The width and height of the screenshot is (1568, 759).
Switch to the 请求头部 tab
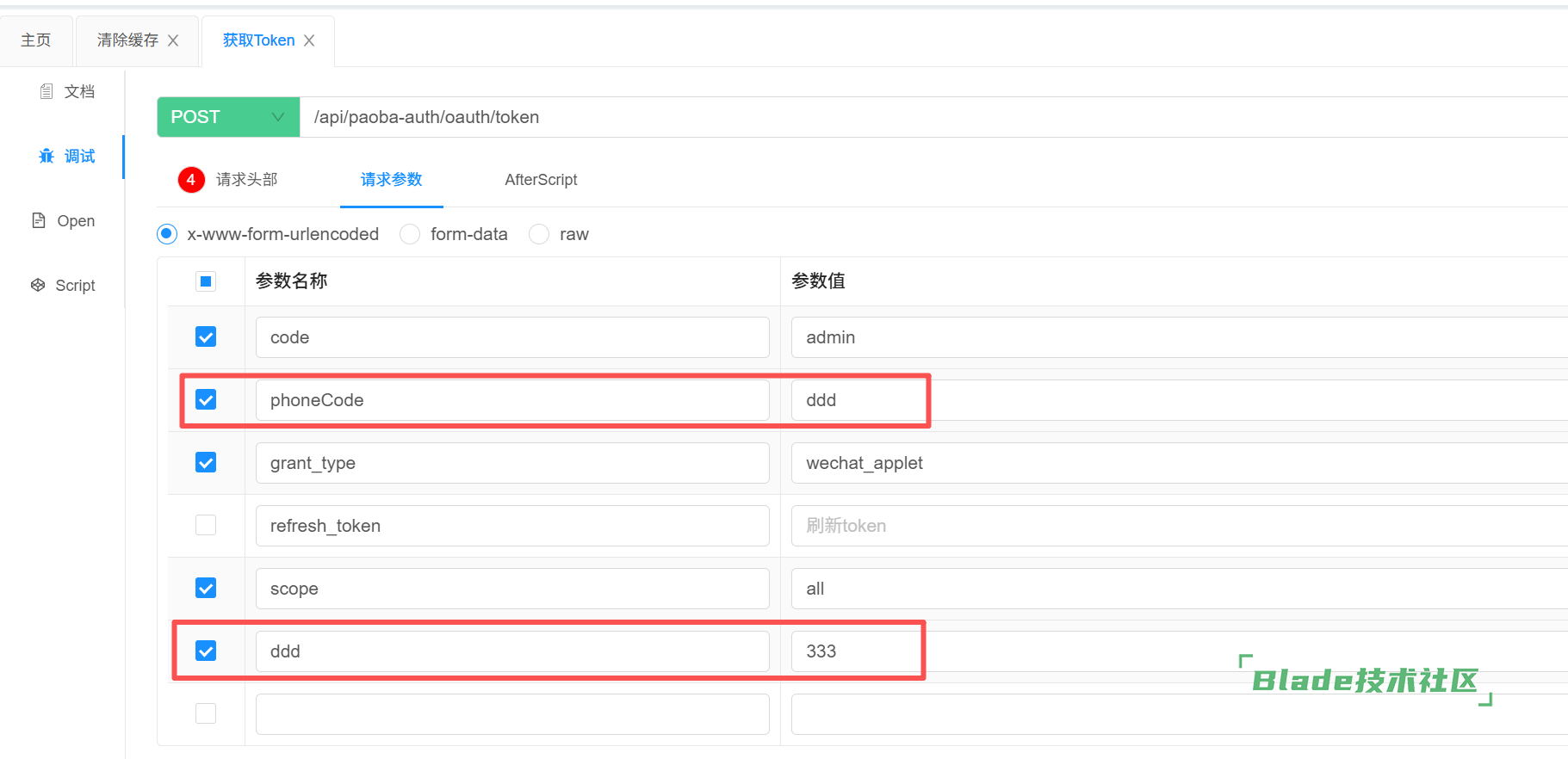(246, 180)
